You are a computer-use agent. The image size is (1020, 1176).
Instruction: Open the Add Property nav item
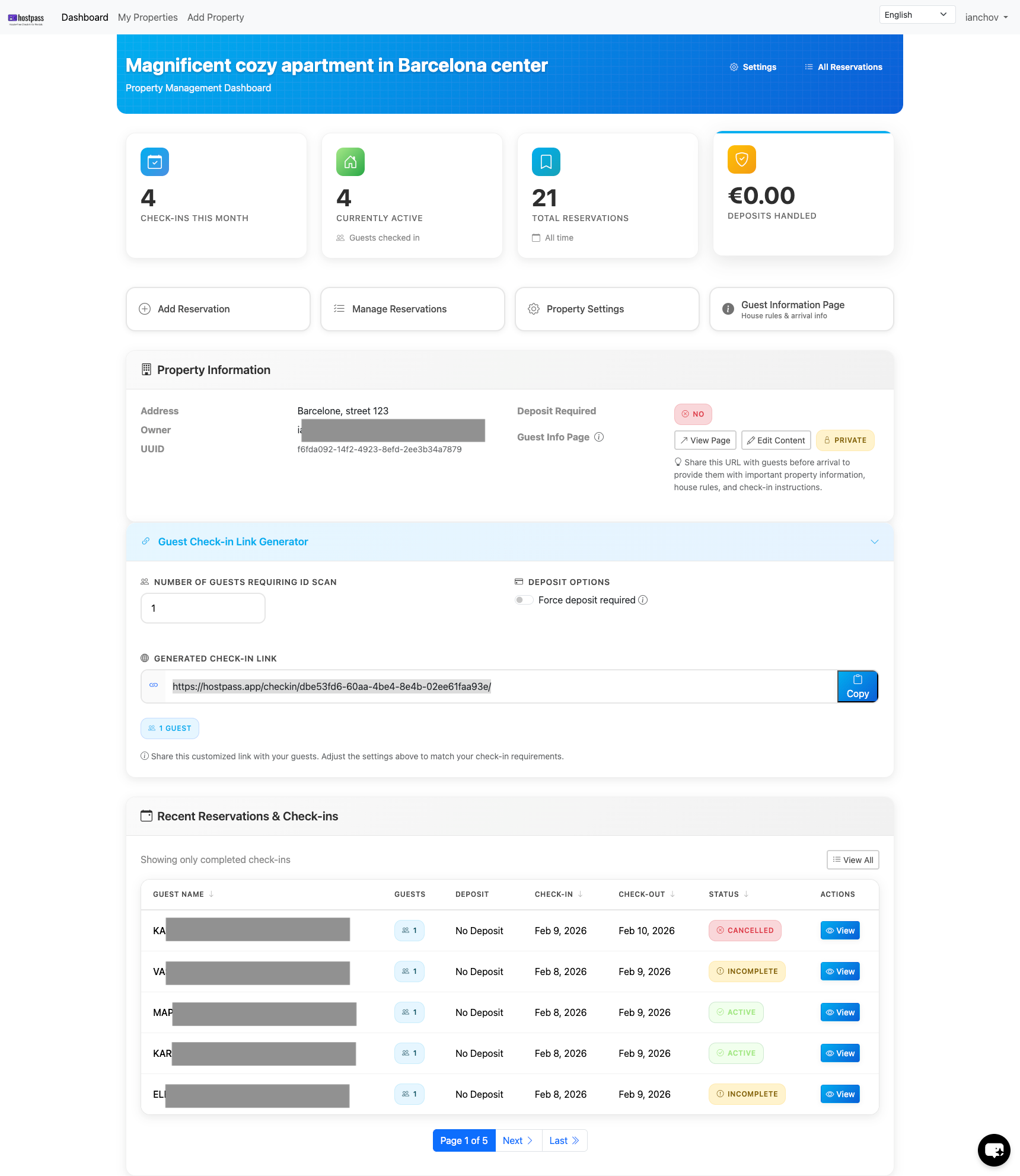215,17
